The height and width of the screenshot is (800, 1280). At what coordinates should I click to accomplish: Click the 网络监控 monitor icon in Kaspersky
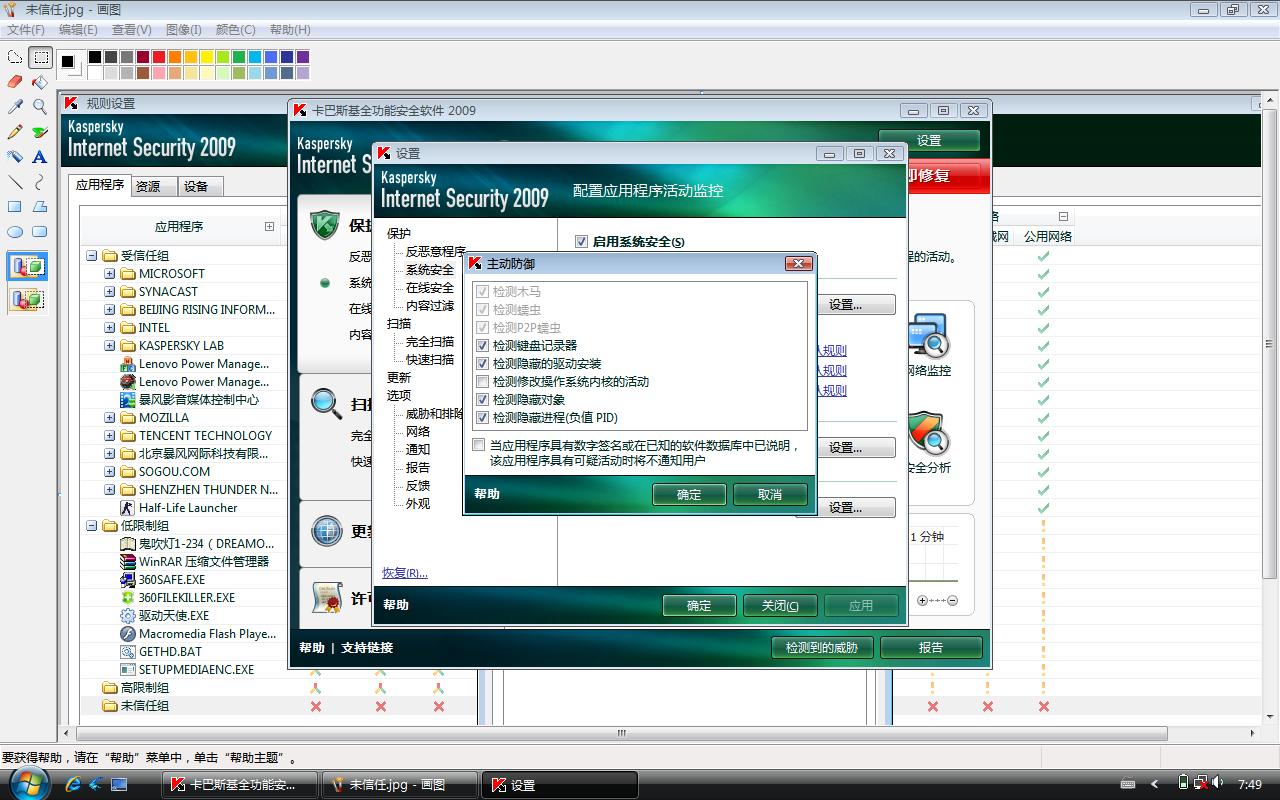(x=928, y=337)
